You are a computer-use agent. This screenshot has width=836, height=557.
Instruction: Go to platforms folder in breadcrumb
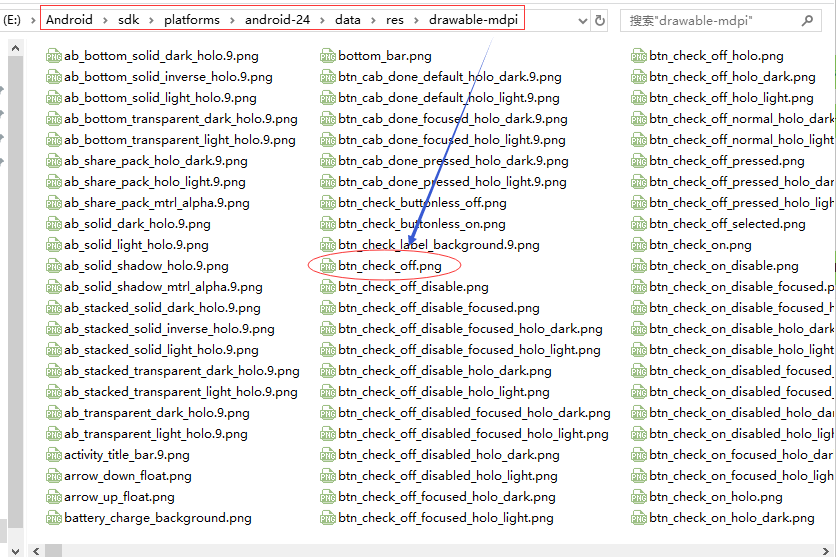tap(192, 20)
